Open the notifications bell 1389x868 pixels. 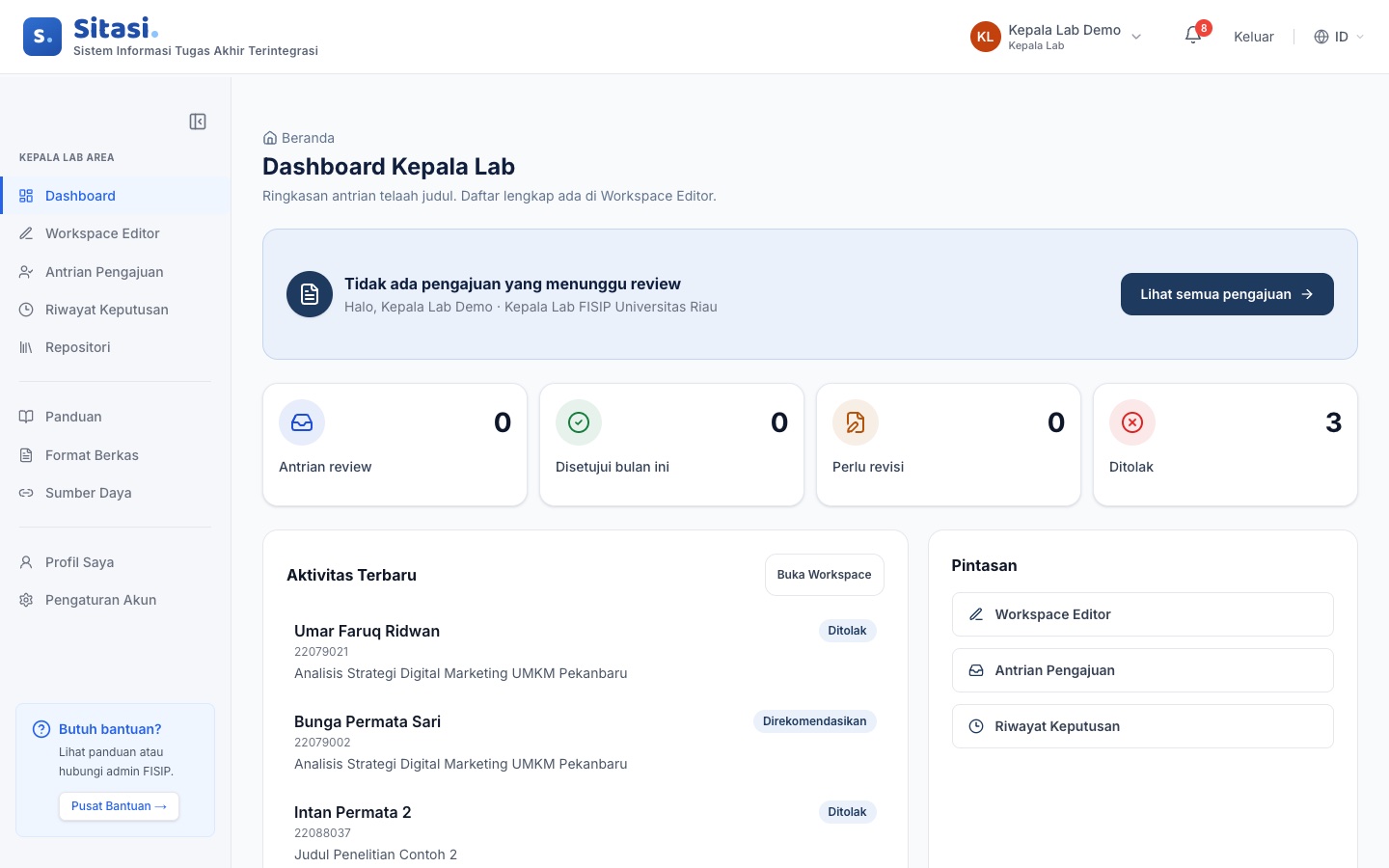1193,36
